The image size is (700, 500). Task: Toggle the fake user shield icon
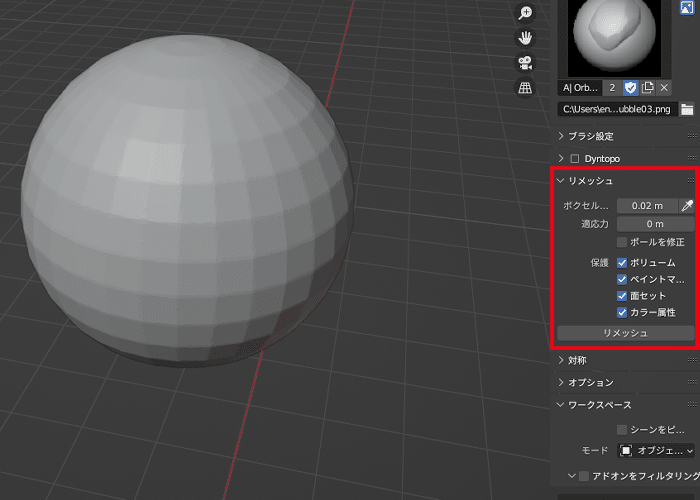tap(630, 88)
